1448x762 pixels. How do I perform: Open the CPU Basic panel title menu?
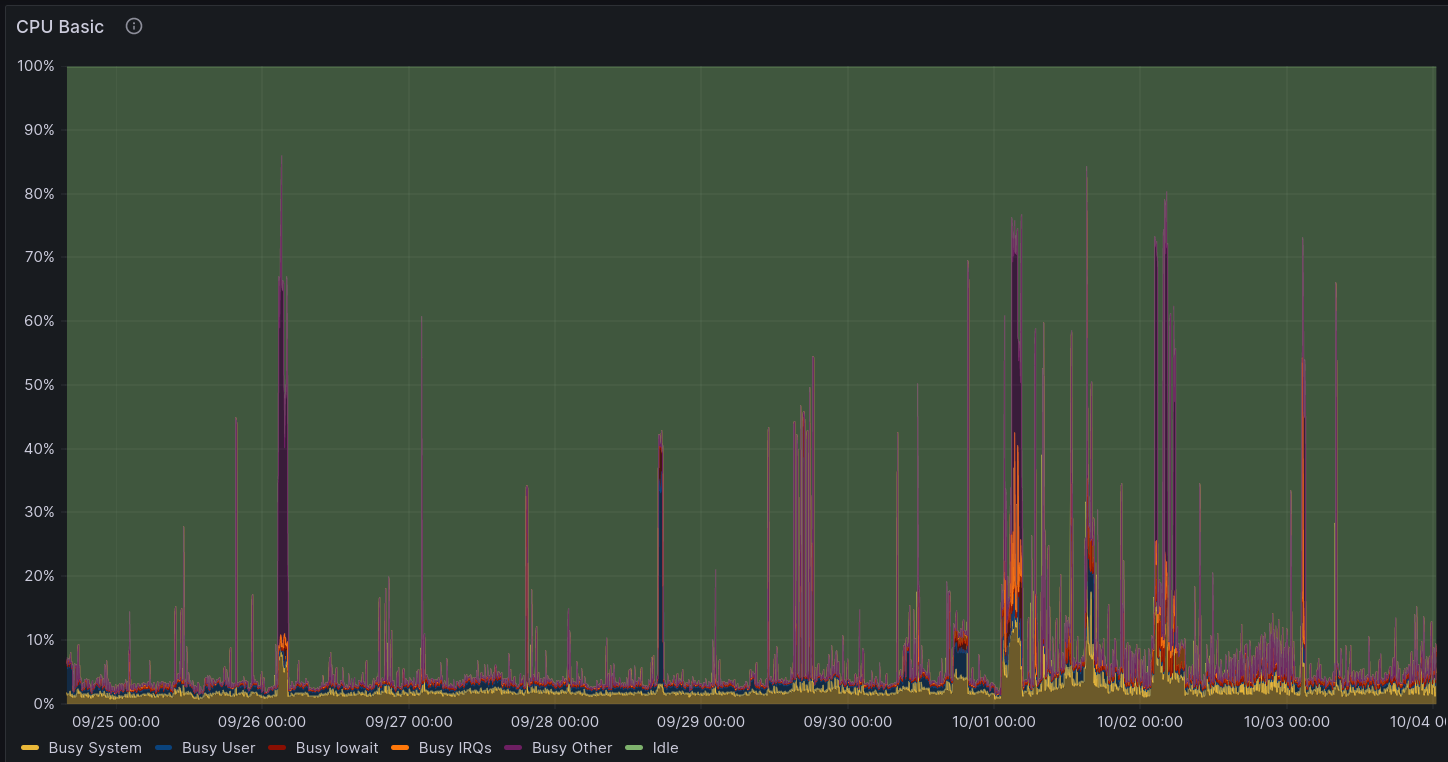point(60,27)
